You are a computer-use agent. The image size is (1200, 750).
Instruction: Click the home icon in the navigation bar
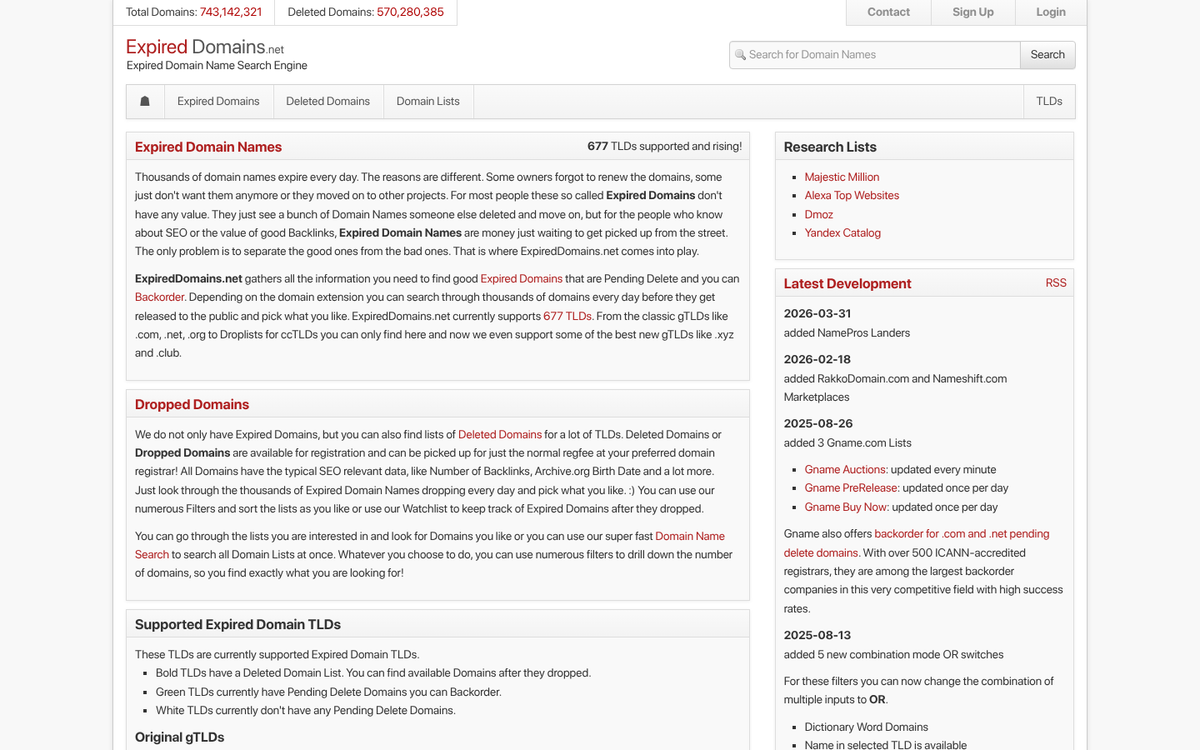pyautogui.click(x=144, y=101)
